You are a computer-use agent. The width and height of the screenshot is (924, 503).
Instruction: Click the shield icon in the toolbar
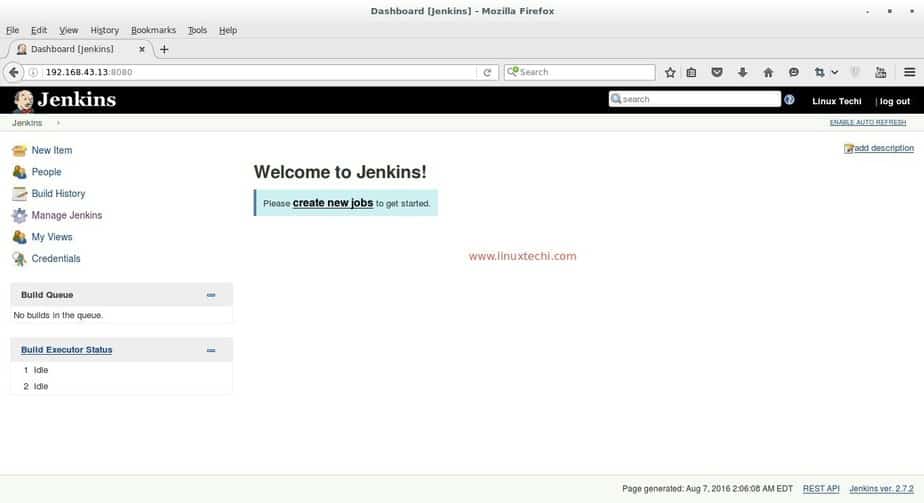(855, 72)
